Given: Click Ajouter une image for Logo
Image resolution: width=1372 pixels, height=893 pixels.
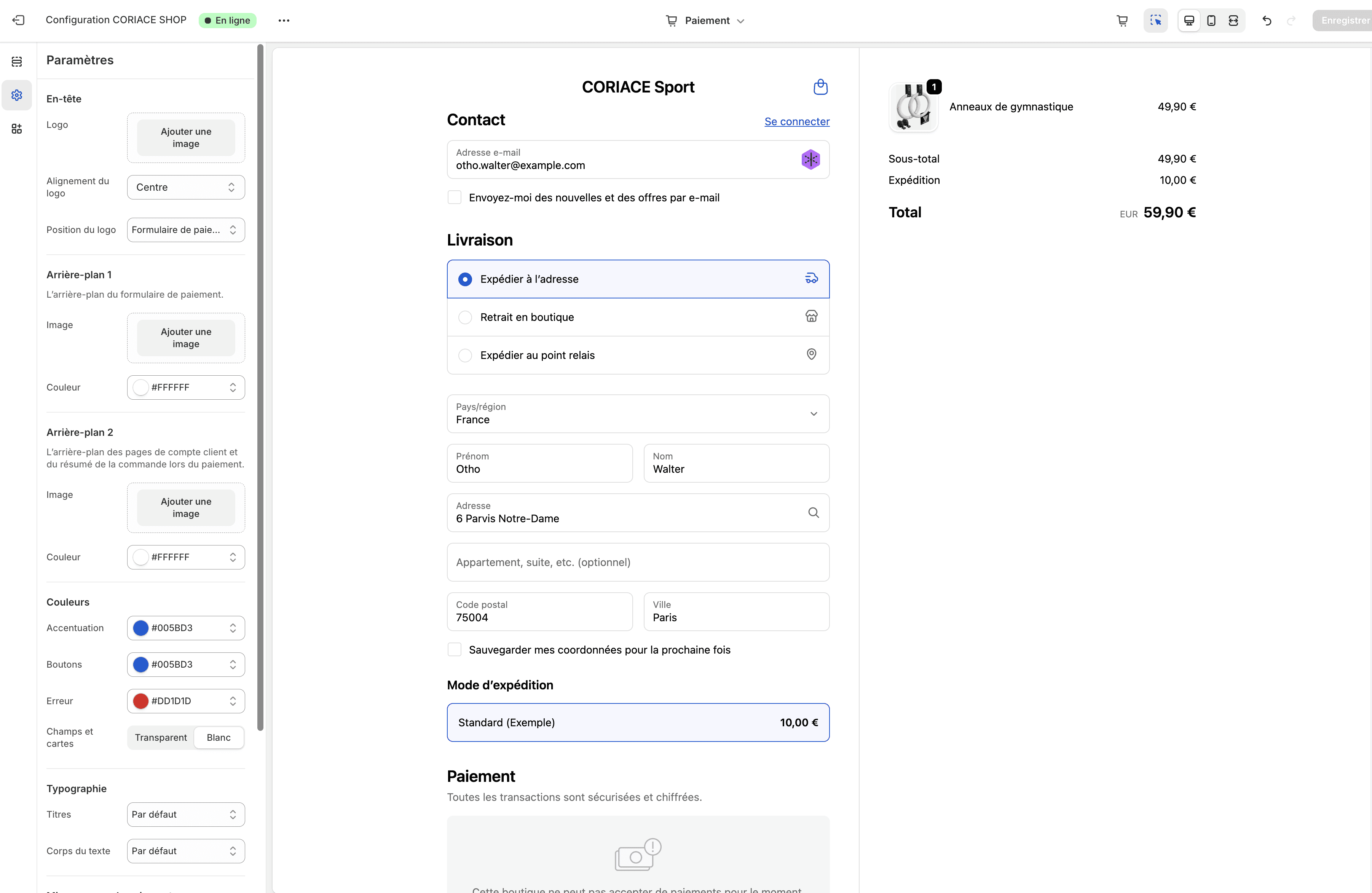Looking at the screenshot, I should 186,137.
